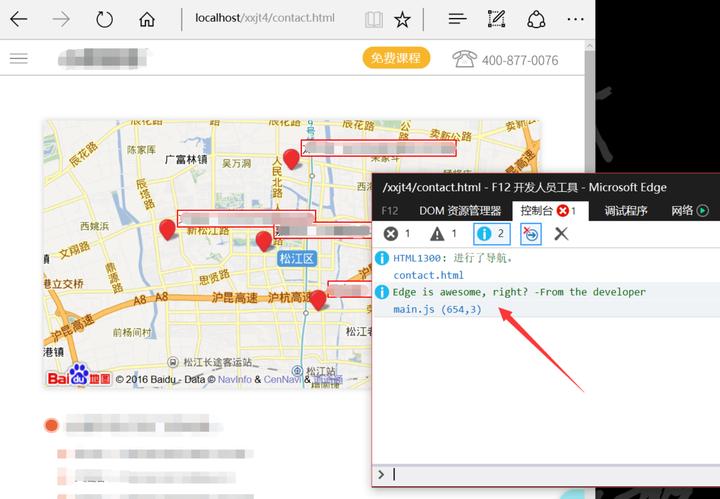Click the address bar localhost/xxjt4/contact.html

pyautogui.click(x=265, y=18)
